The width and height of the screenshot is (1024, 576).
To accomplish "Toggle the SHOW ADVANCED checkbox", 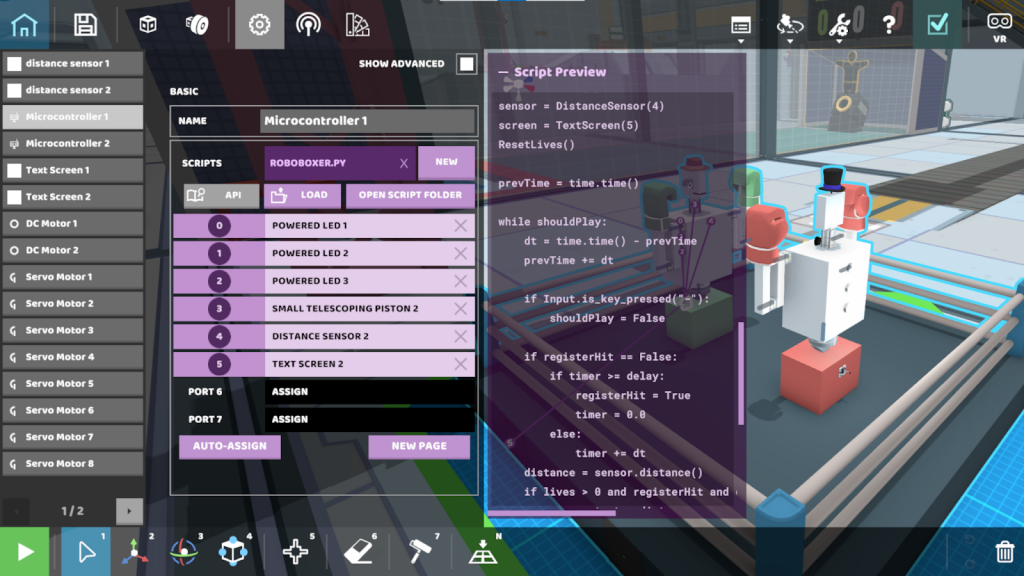I will (466, 63).
